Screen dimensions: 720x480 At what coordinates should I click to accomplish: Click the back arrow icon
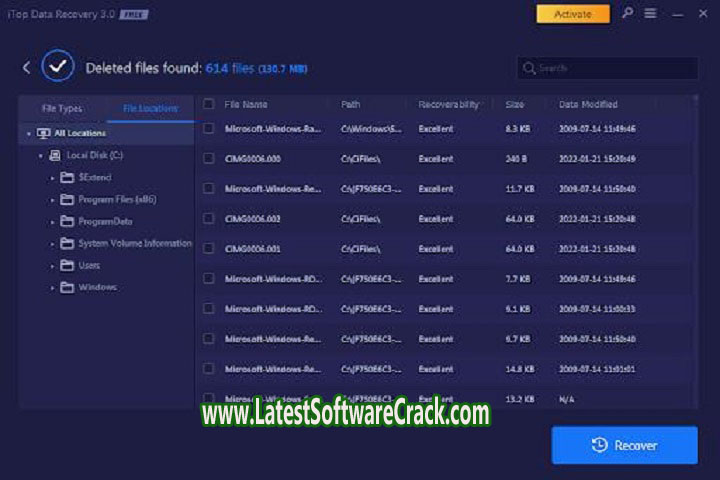[27, 68]
